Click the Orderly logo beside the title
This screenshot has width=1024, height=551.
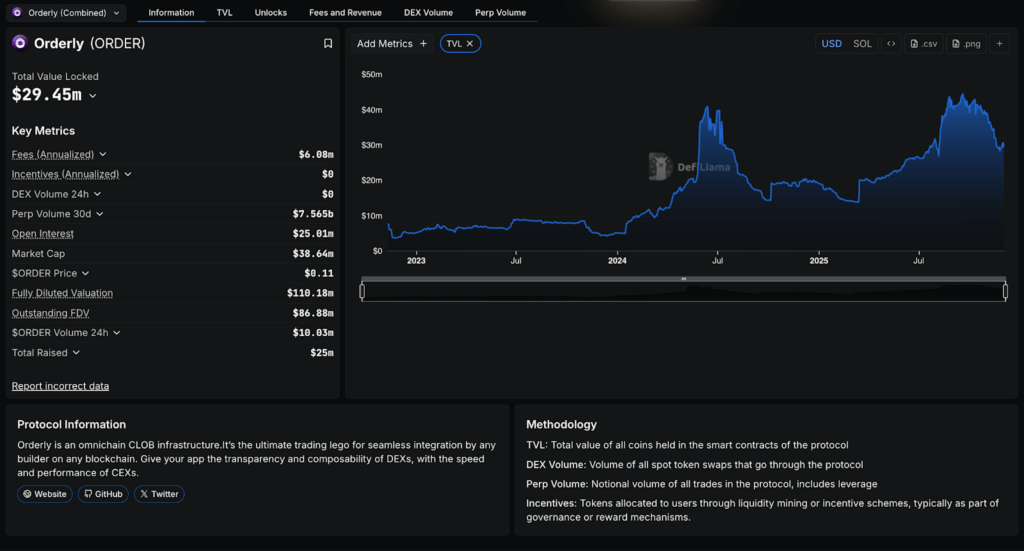20,43
